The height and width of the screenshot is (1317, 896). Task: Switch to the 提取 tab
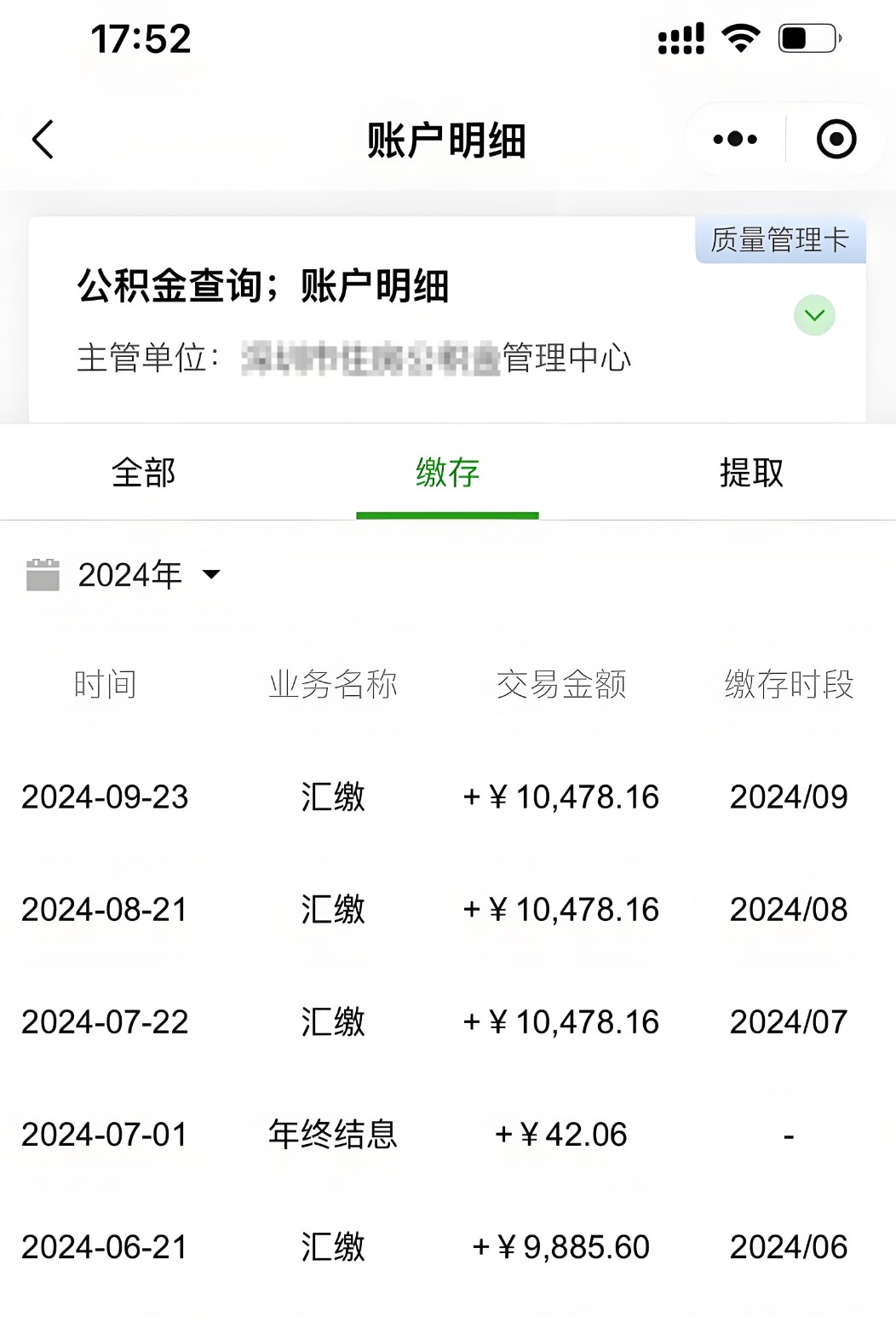click(x=751, y=473)
